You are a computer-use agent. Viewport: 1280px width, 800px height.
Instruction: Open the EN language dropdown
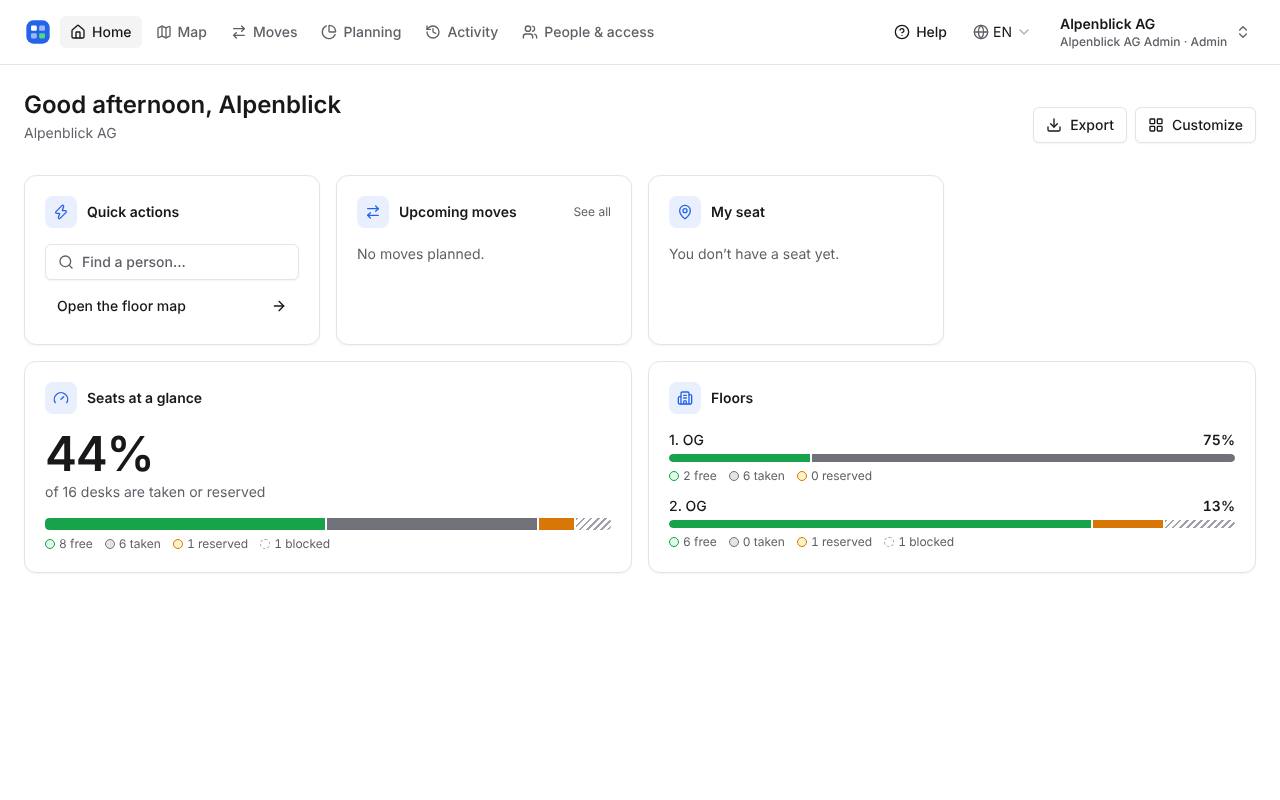[x=1001, y=32]
